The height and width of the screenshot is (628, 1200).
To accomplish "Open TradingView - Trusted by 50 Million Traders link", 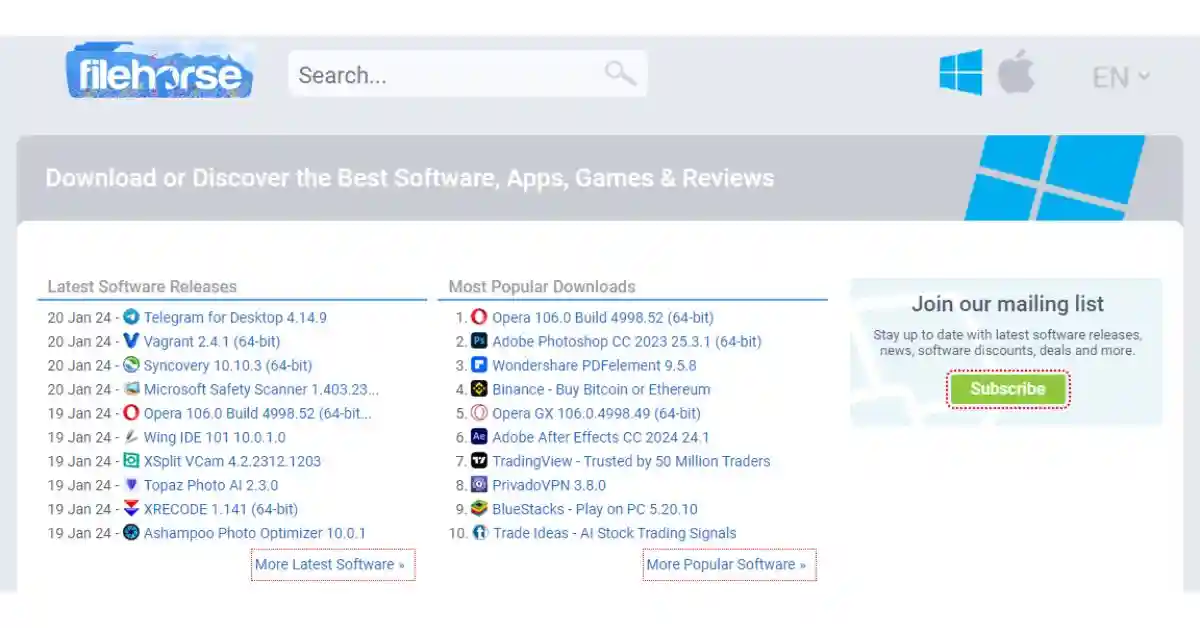I will click(631, 461).
